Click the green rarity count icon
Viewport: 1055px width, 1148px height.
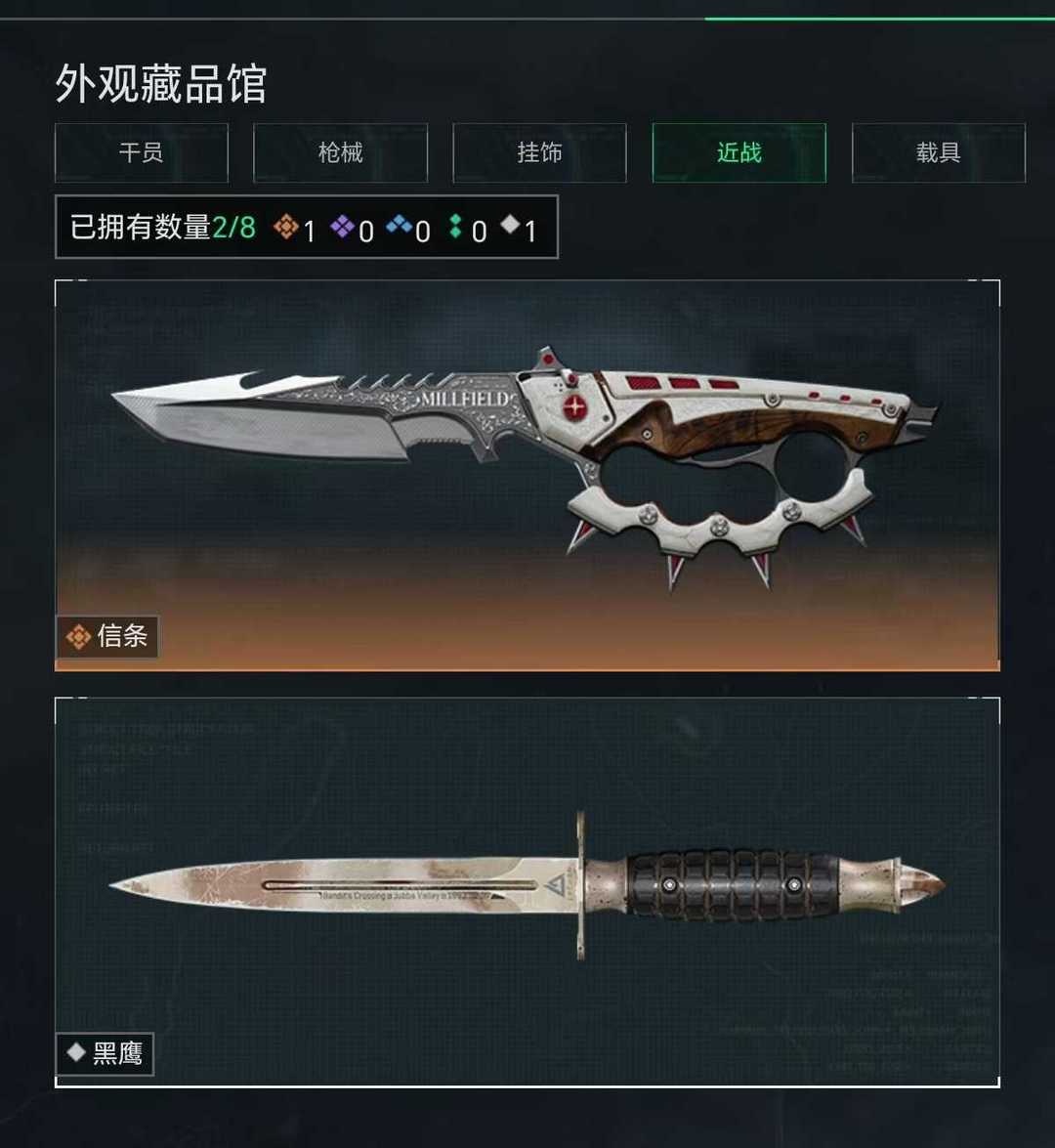455,227
